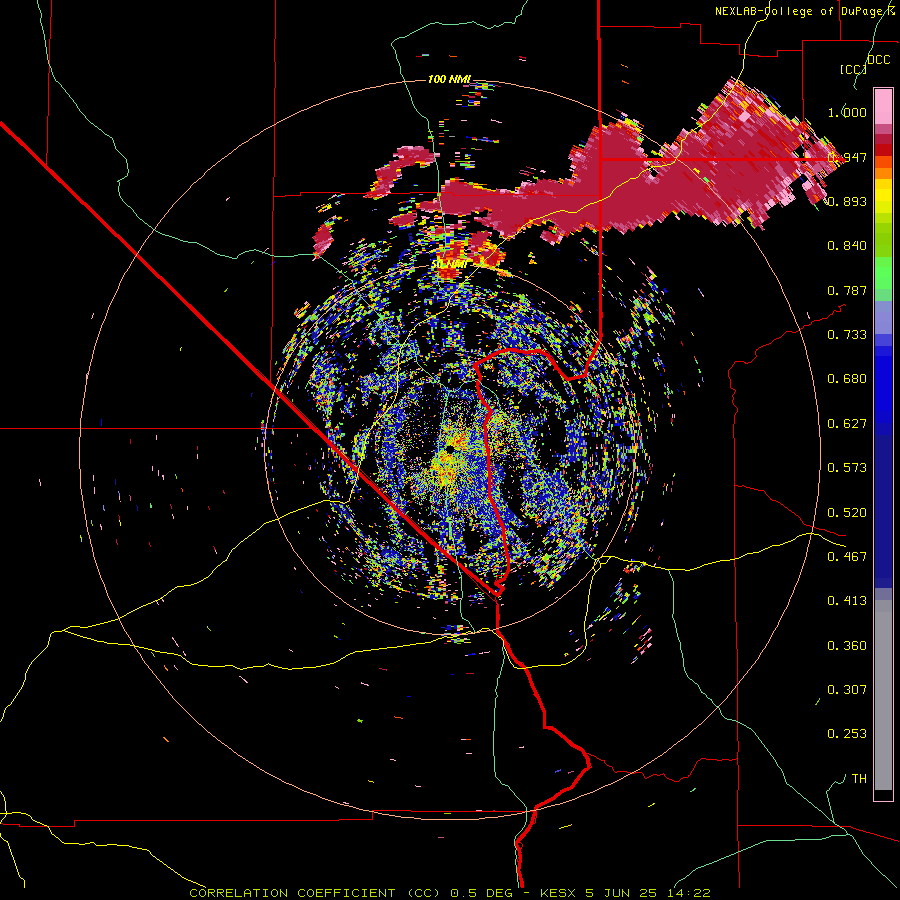Viewport: 900px width, 900px height.
Task: Select the 0.627 legend value
Action: [x=847, y=424]
